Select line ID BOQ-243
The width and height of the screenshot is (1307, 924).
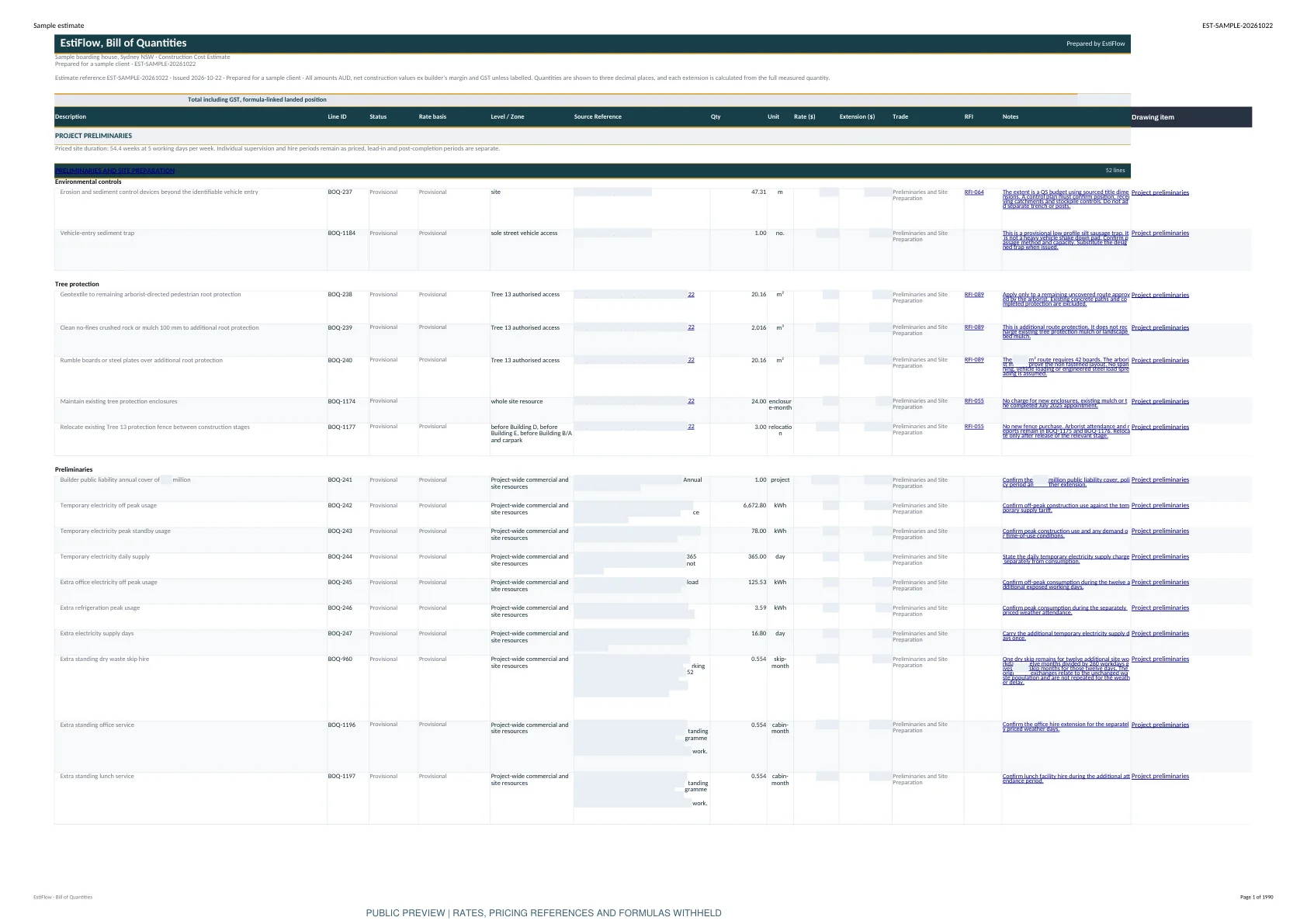tap(340, 531)
